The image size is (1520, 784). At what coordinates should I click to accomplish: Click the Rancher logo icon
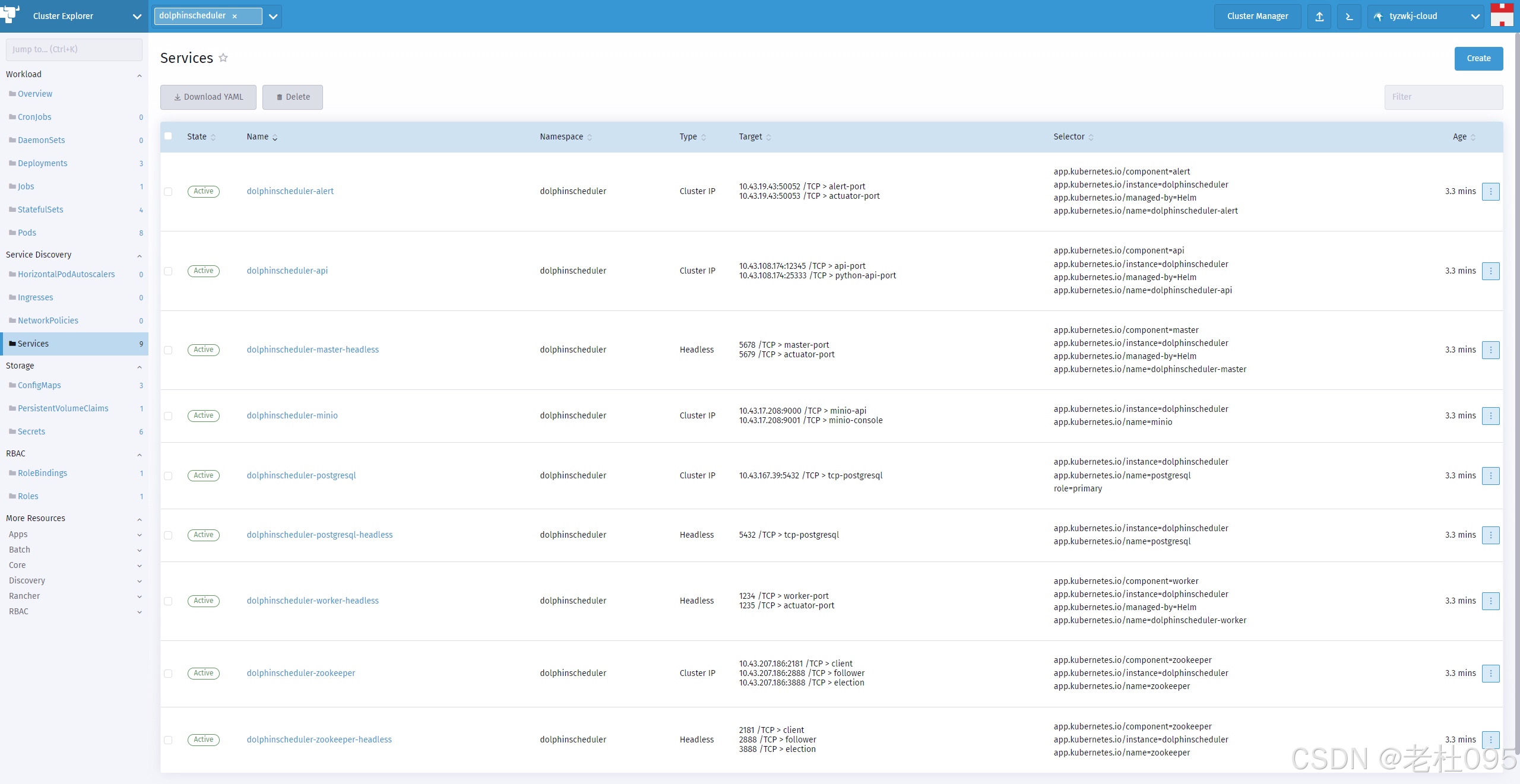11,14
